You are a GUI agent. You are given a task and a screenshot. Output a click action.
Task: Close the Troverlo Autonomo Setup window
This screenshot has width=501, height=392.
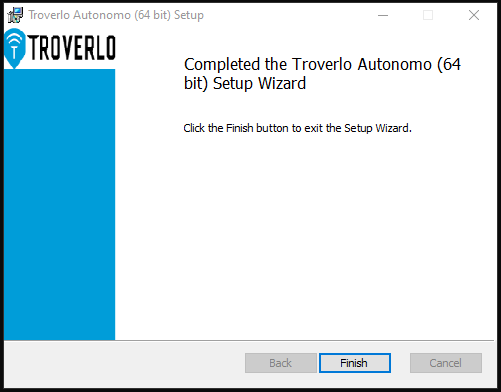(x=474, y=15)
